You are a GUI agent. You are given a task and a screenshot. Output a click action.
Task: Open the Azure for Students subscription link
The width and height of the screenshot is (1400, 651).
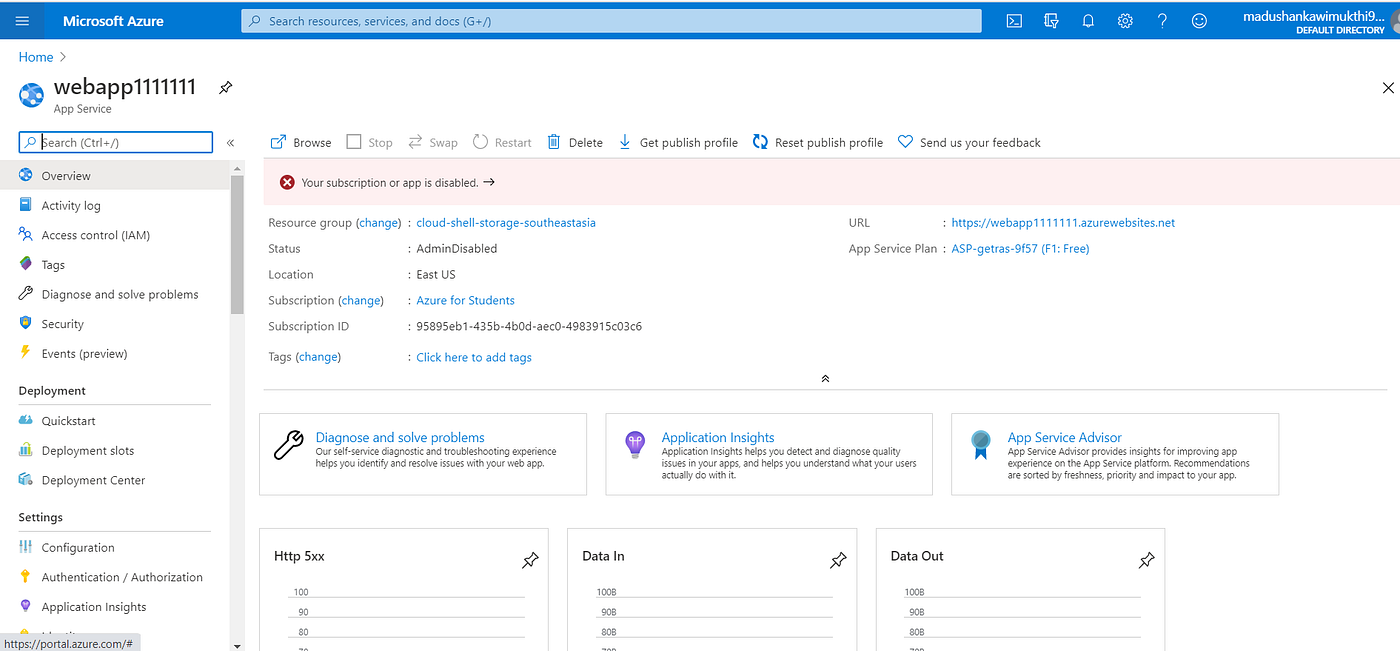point(465,300)
